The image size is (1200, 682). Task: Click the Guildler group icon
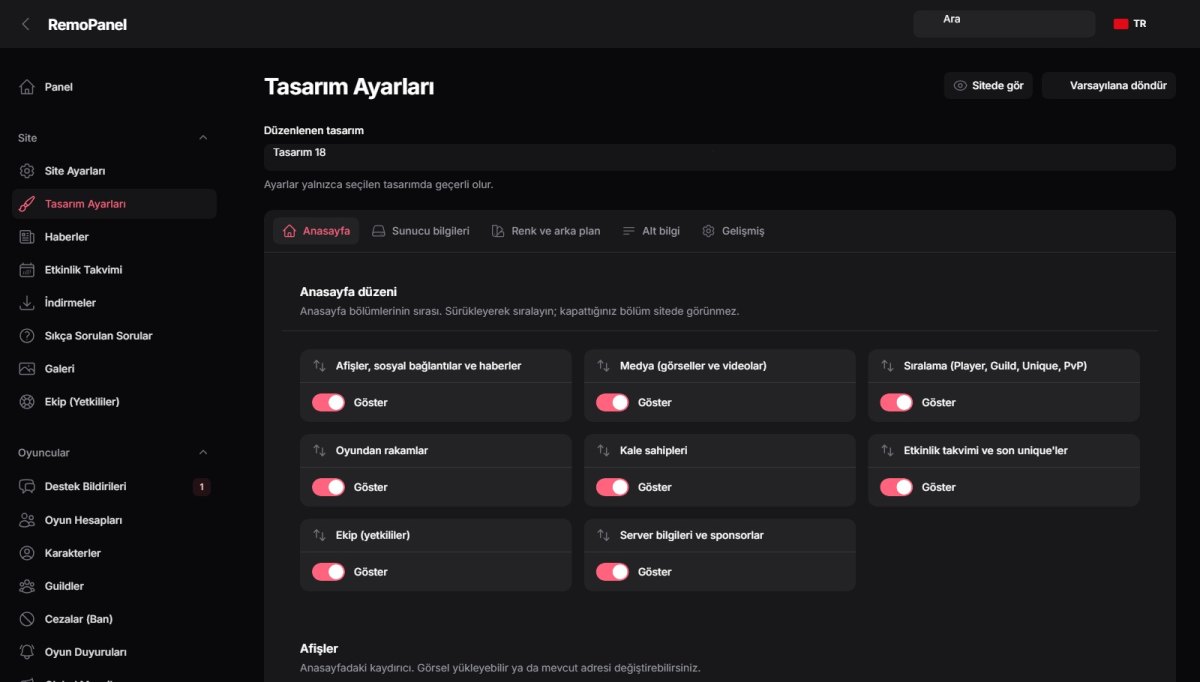tap(27, 586)
